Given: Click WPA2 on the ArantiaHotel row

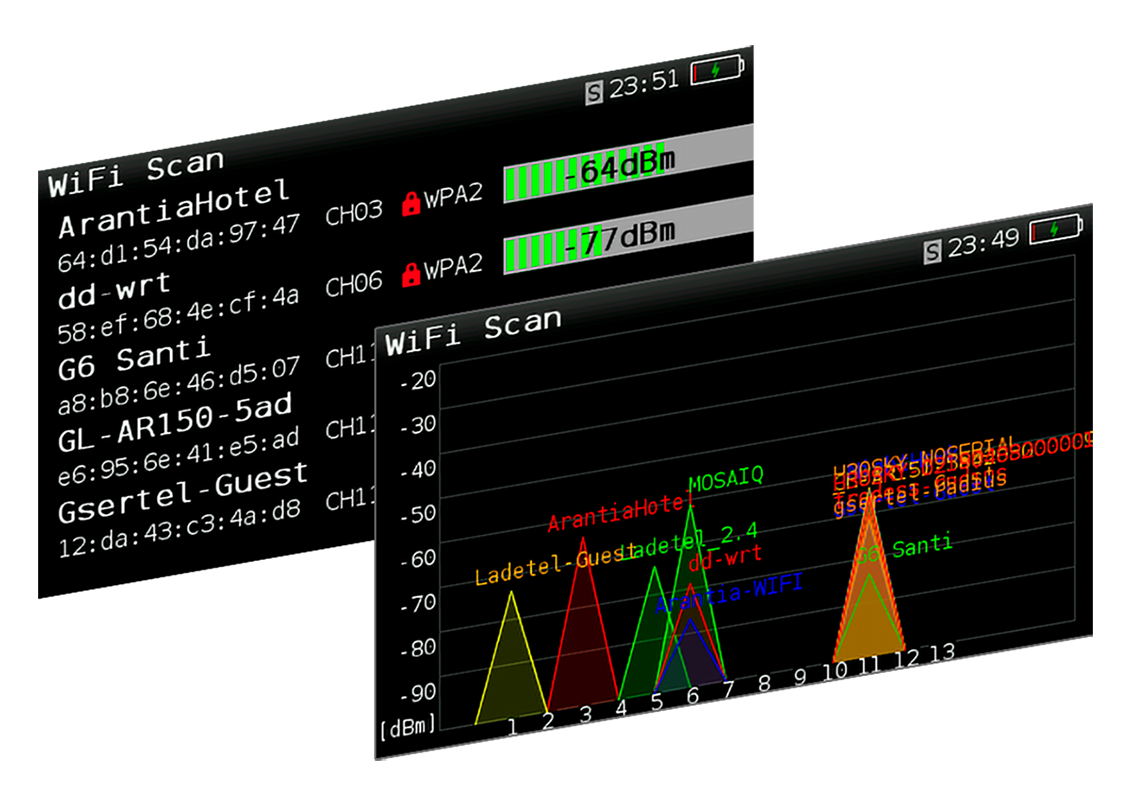Looking at the screenshot, I should (453, 195).
